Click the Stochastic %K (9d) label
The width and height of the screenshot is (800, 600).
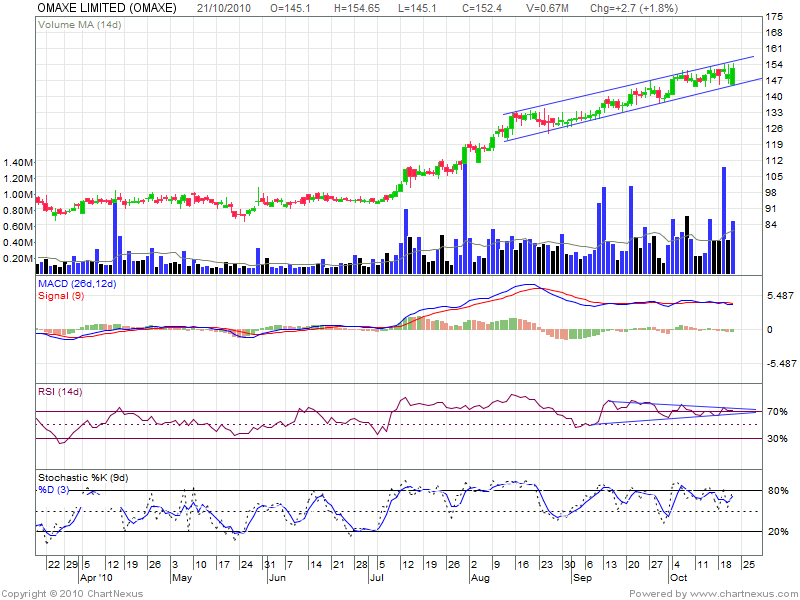[86, 477]
